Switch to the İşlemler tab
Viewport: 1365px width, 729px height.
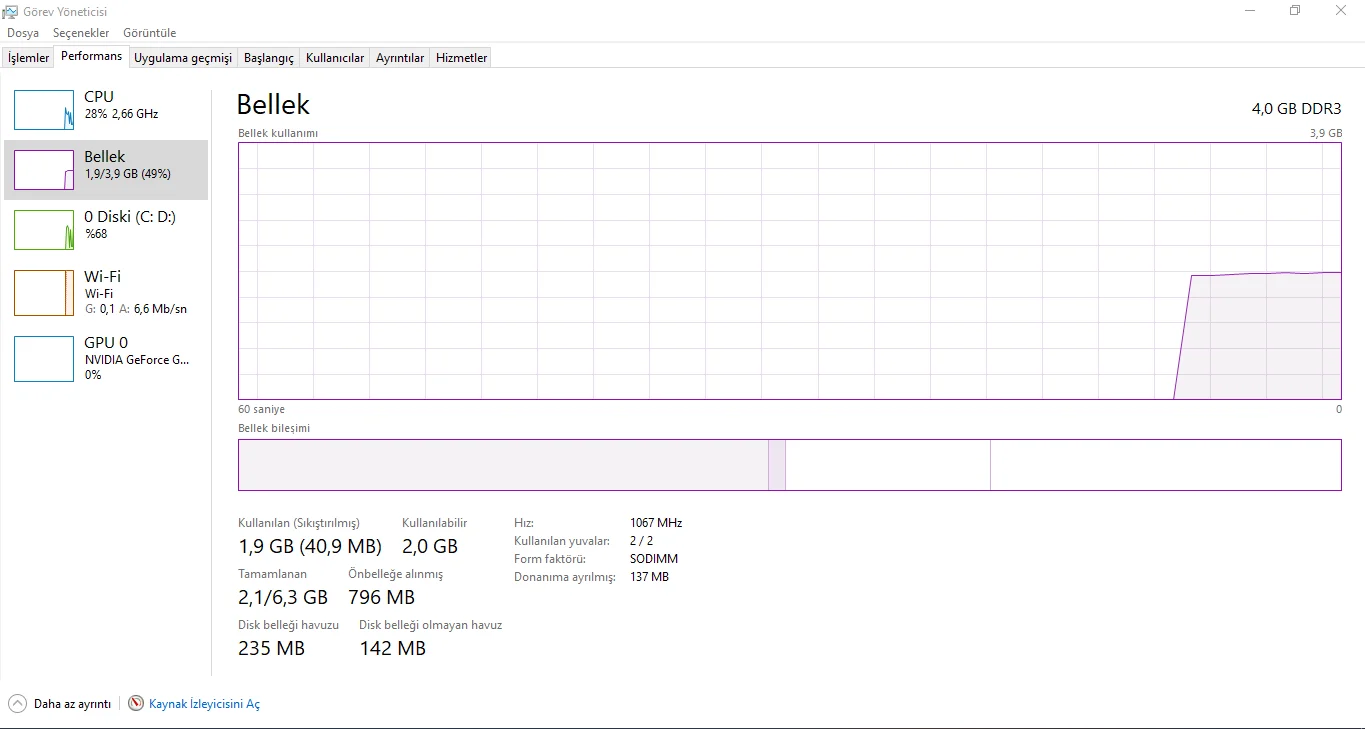coord(27,57)
